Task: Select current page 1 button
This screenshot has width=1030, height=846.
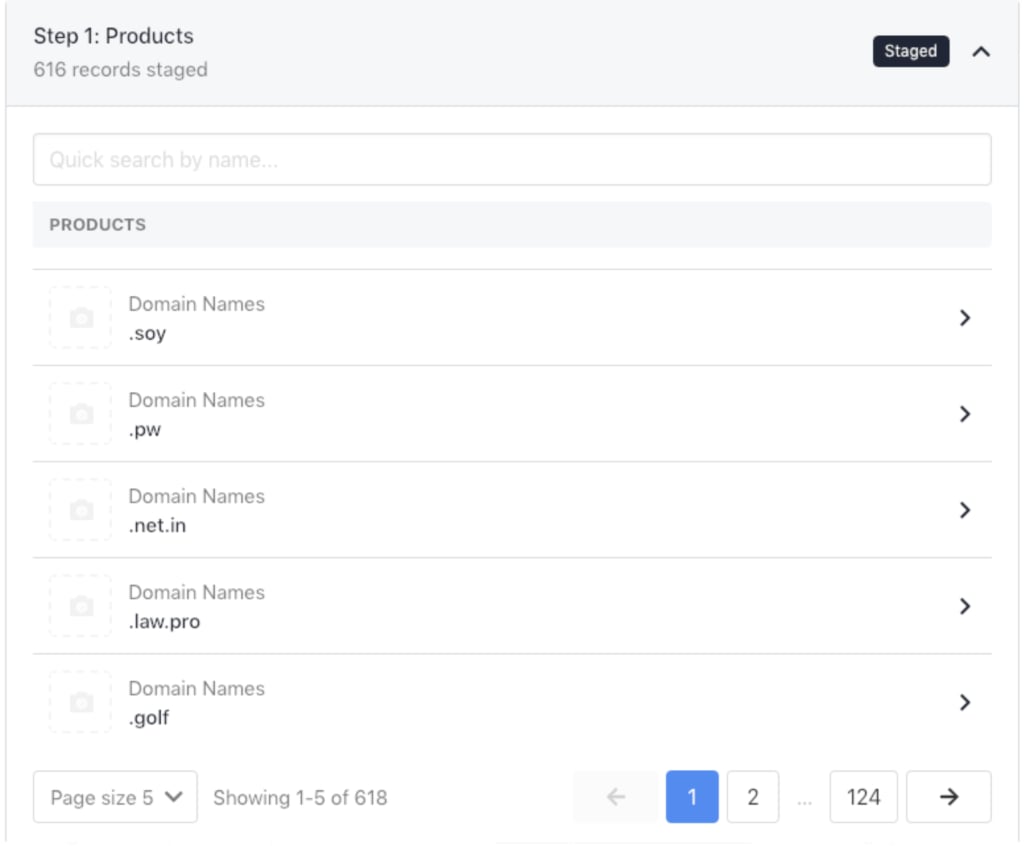Action: point(692,797)
